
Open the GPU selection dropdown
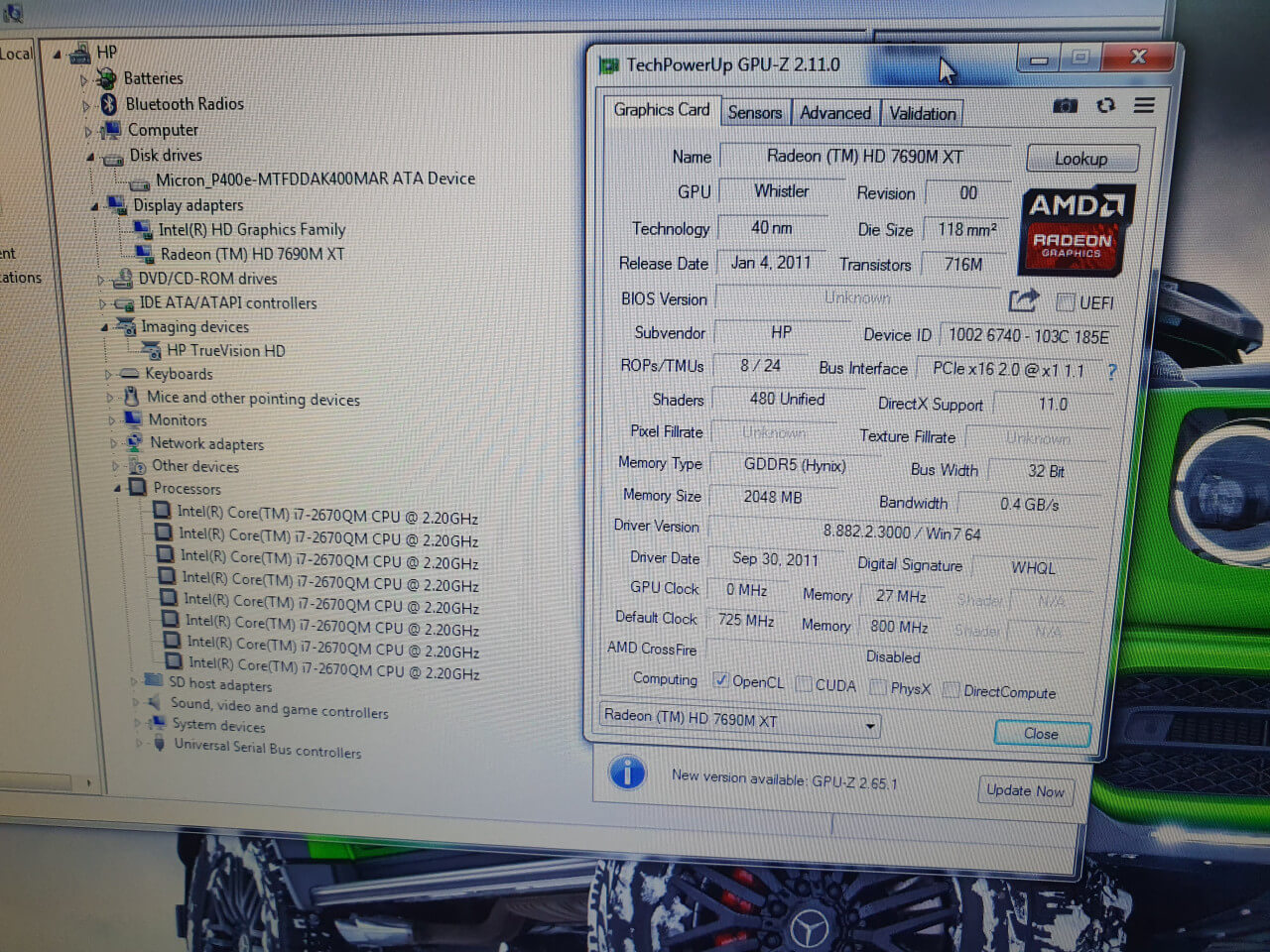point(869,726)
